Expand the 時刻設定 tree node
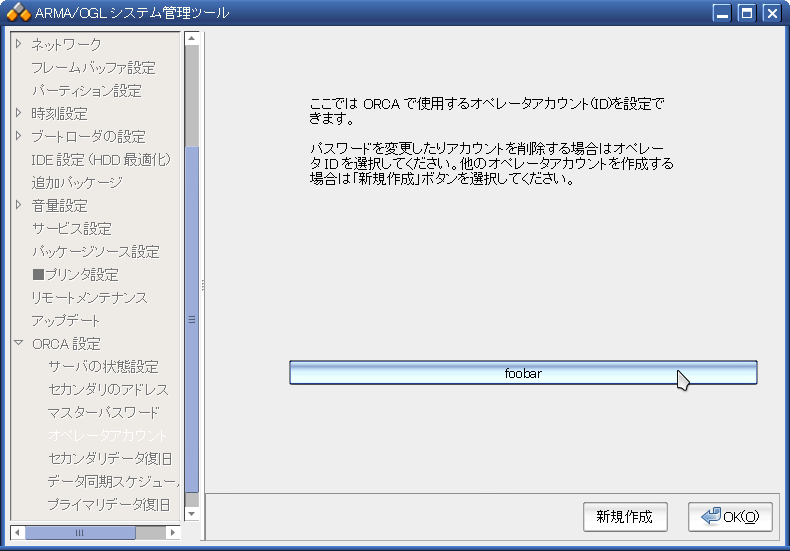 18,113
